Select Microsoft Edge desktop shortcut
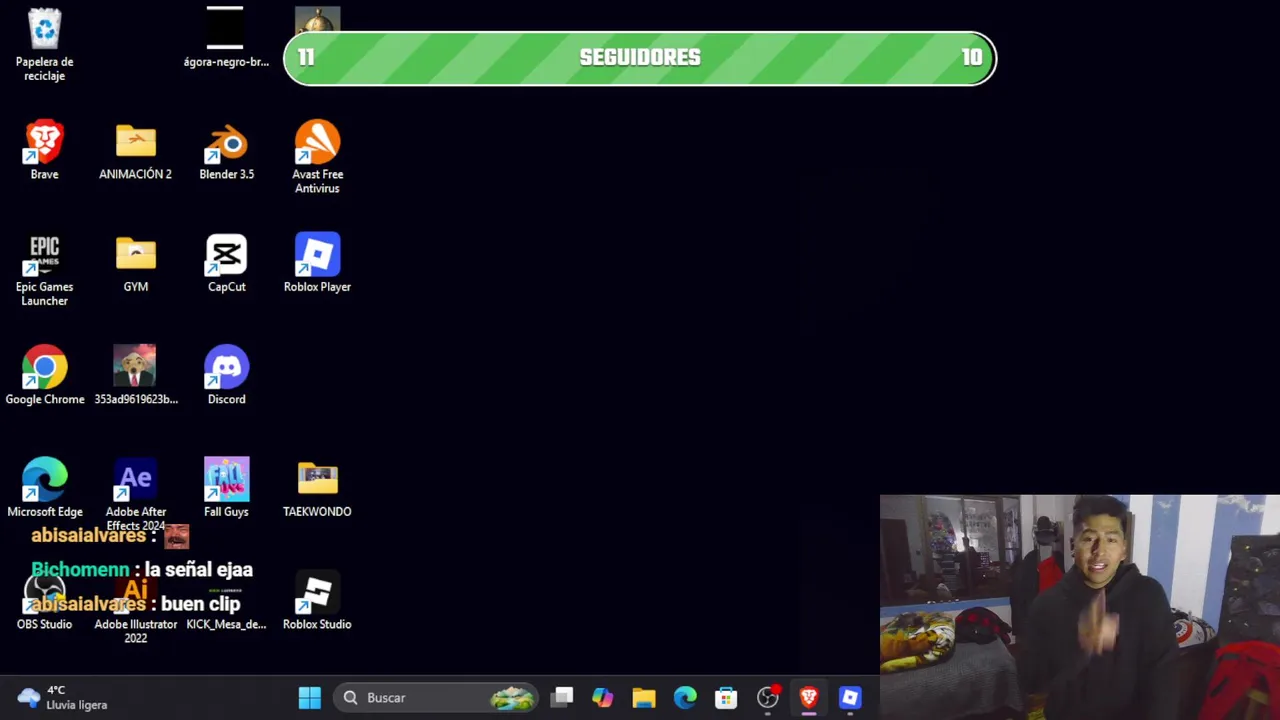1280x720 pixels. click(x=44, y=488)
